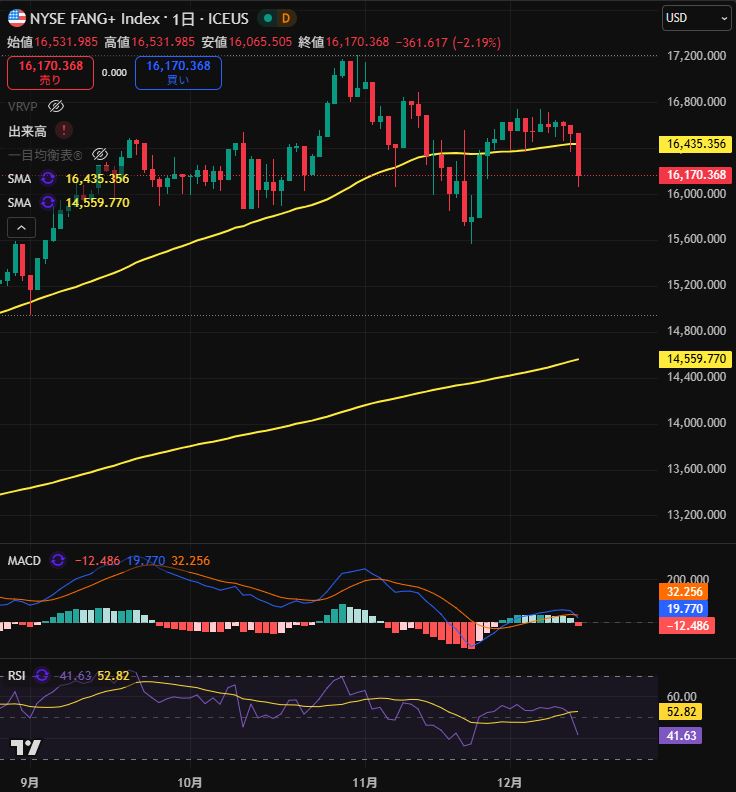736x792 pixels.
Task: Click purple icon next to SMA 14,559.770
Action: coord(47,202)
